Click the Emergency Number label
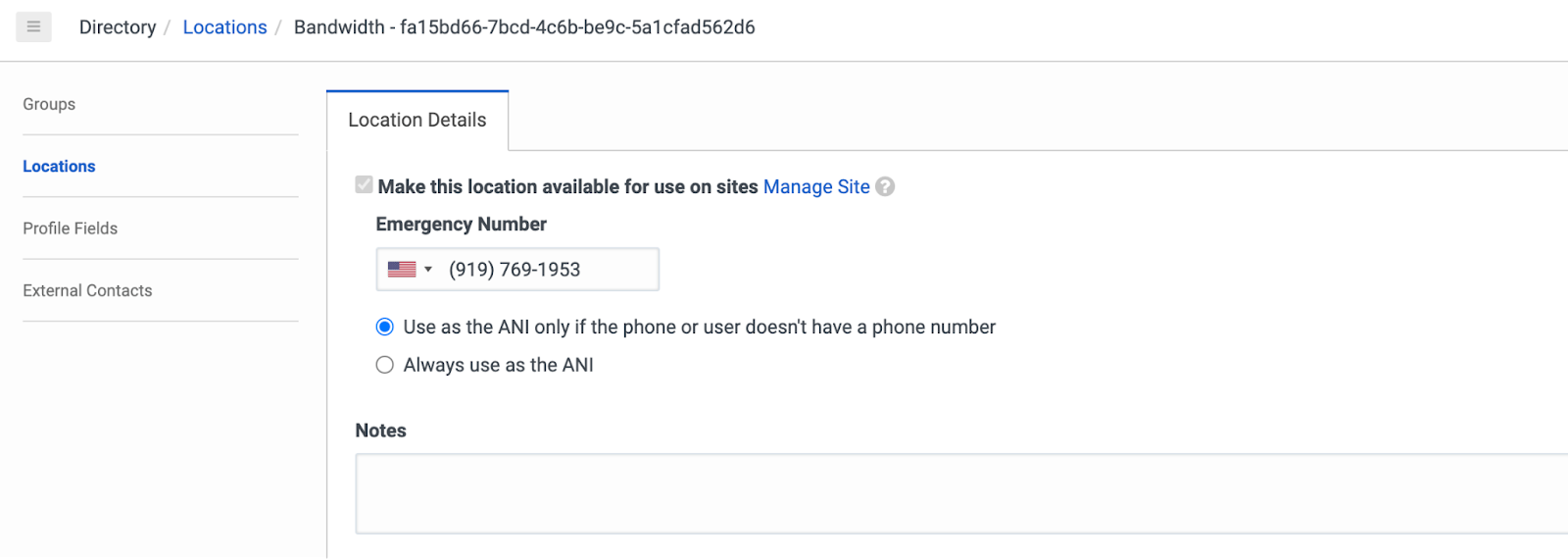Screen dimensions: 1568x559 [x=462, y=224]
